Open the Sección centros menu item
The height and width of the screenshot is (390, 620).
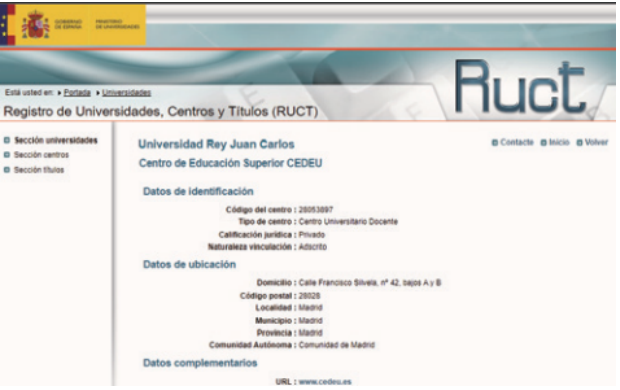click(41, 155)
